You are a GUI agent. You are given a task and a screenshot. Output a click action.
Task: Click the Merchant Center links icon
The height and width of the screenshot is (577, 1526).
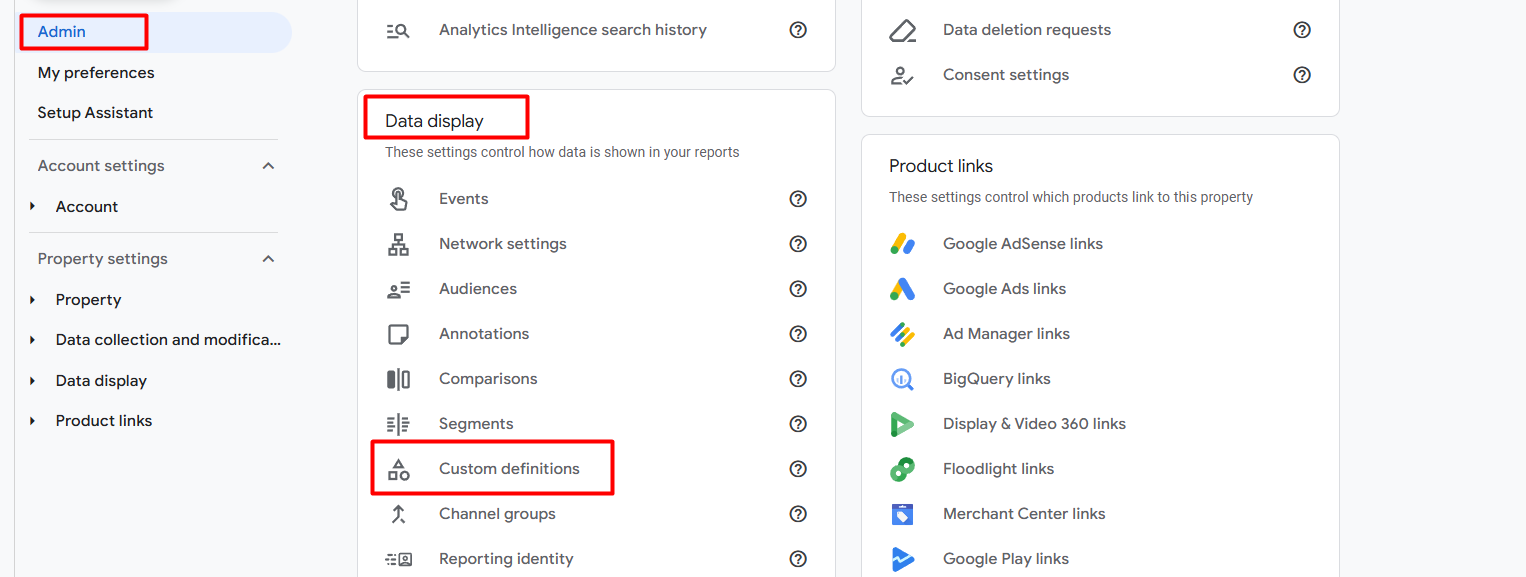[x=903, y=514]
